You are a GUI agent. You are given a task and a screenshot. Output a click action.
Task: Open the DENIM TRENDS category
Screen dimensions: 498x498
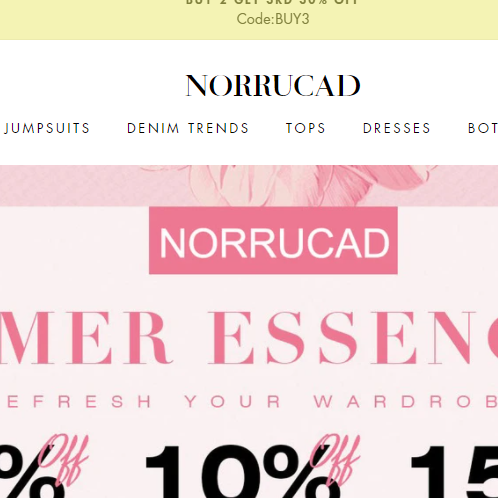tap(188, 128)
